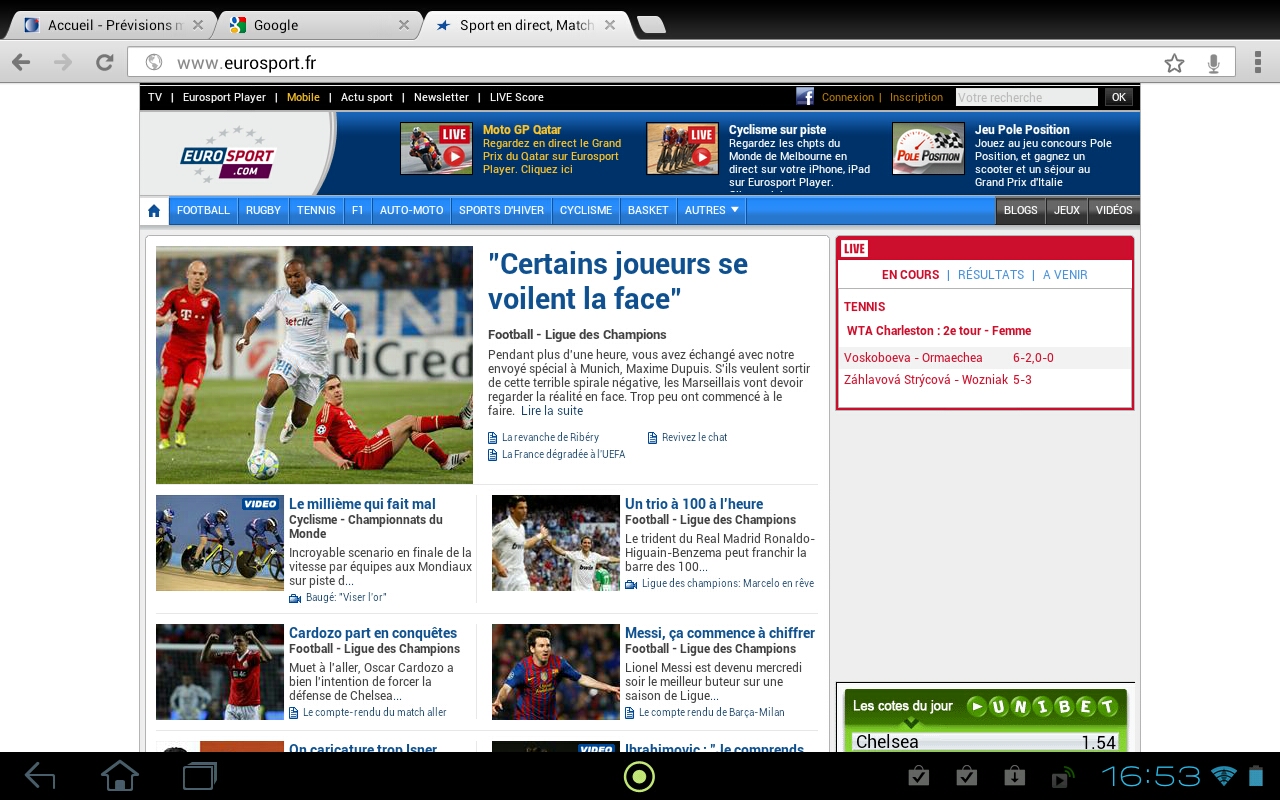This screenshot has height=800, width=1280.
Task: Open the Moto GP Qatar LIVE video thumbnail
Action: click(x=436, y=149)
